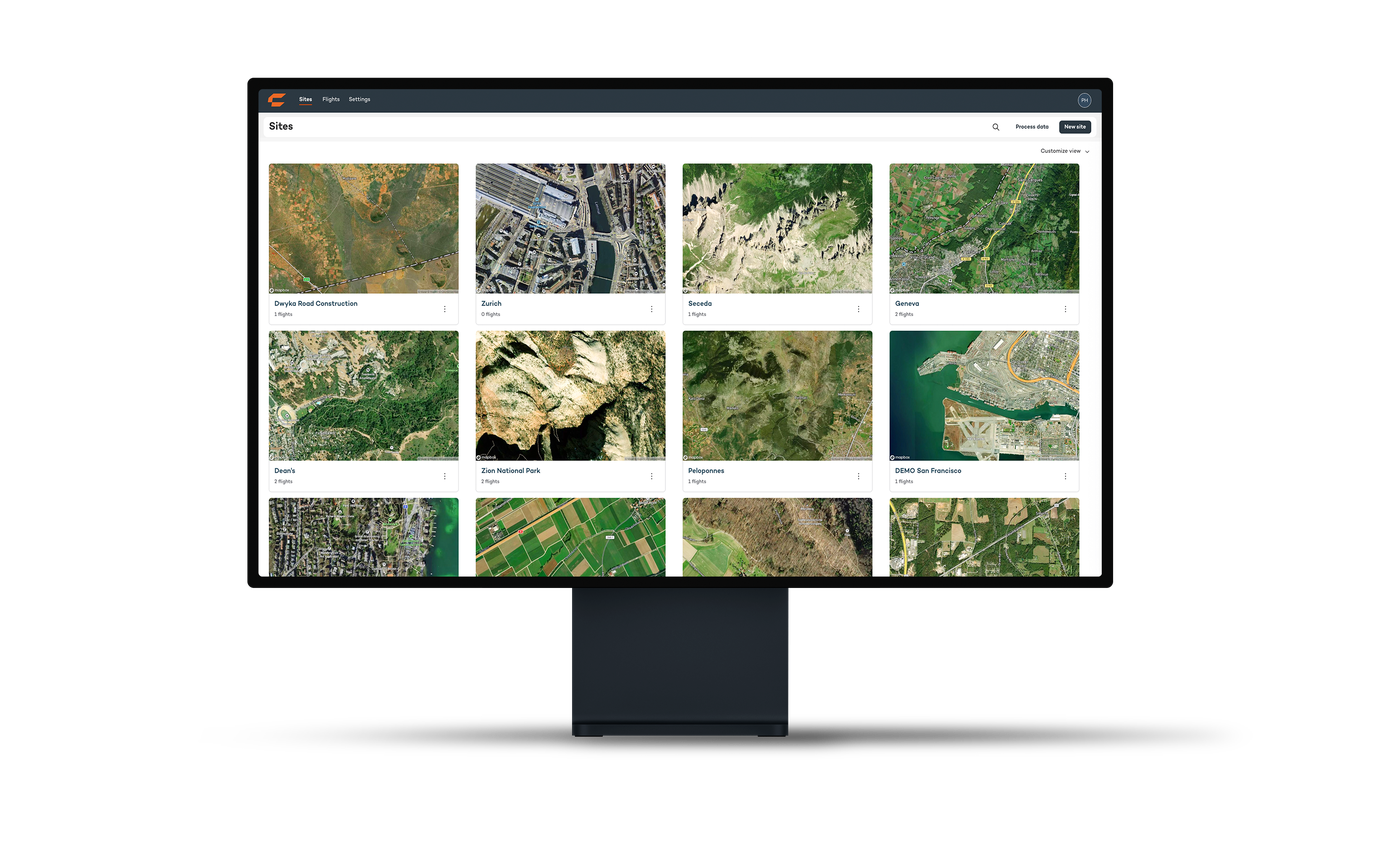Open the Zion National Park site title
The width and height of the screenshot is (1400, 859).
pos(511,471)
